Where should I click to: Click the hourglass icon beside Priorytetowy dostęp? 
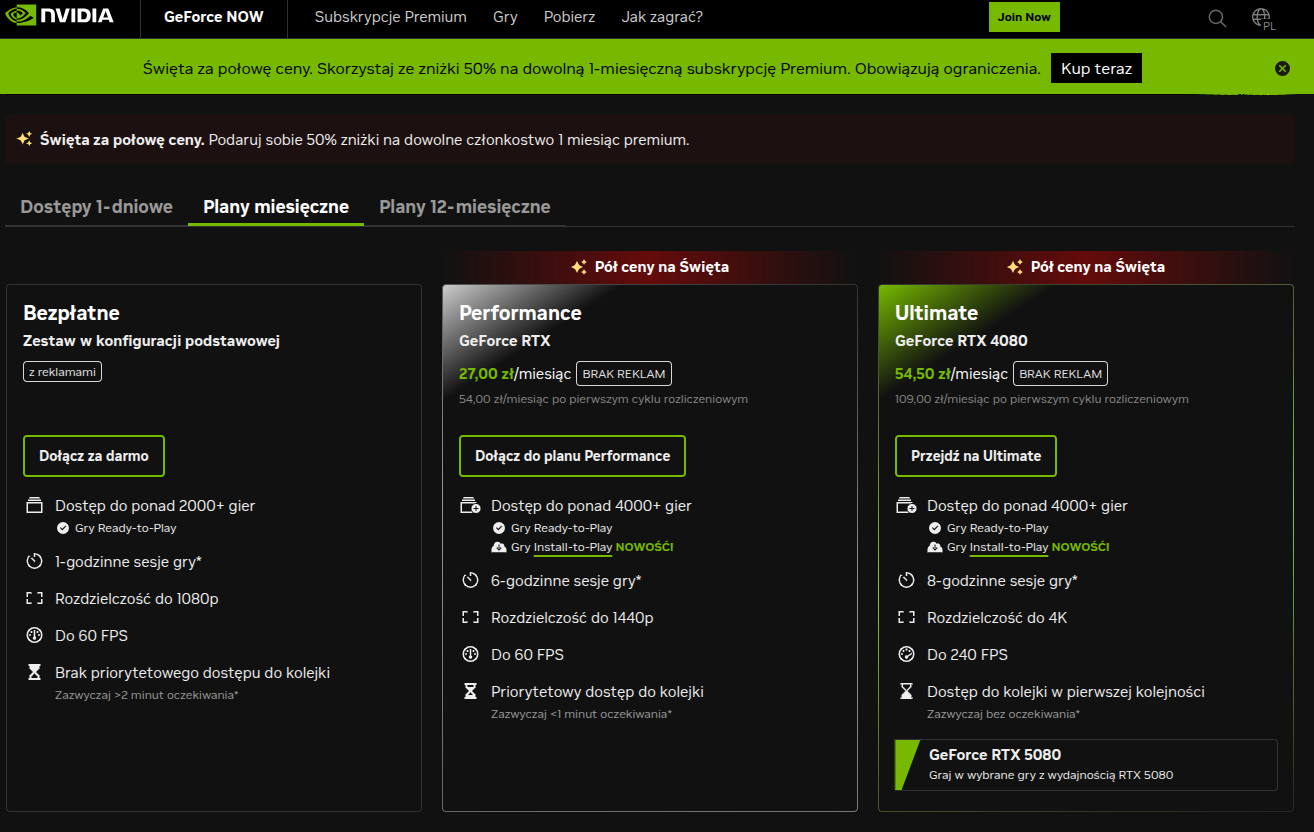470,690
